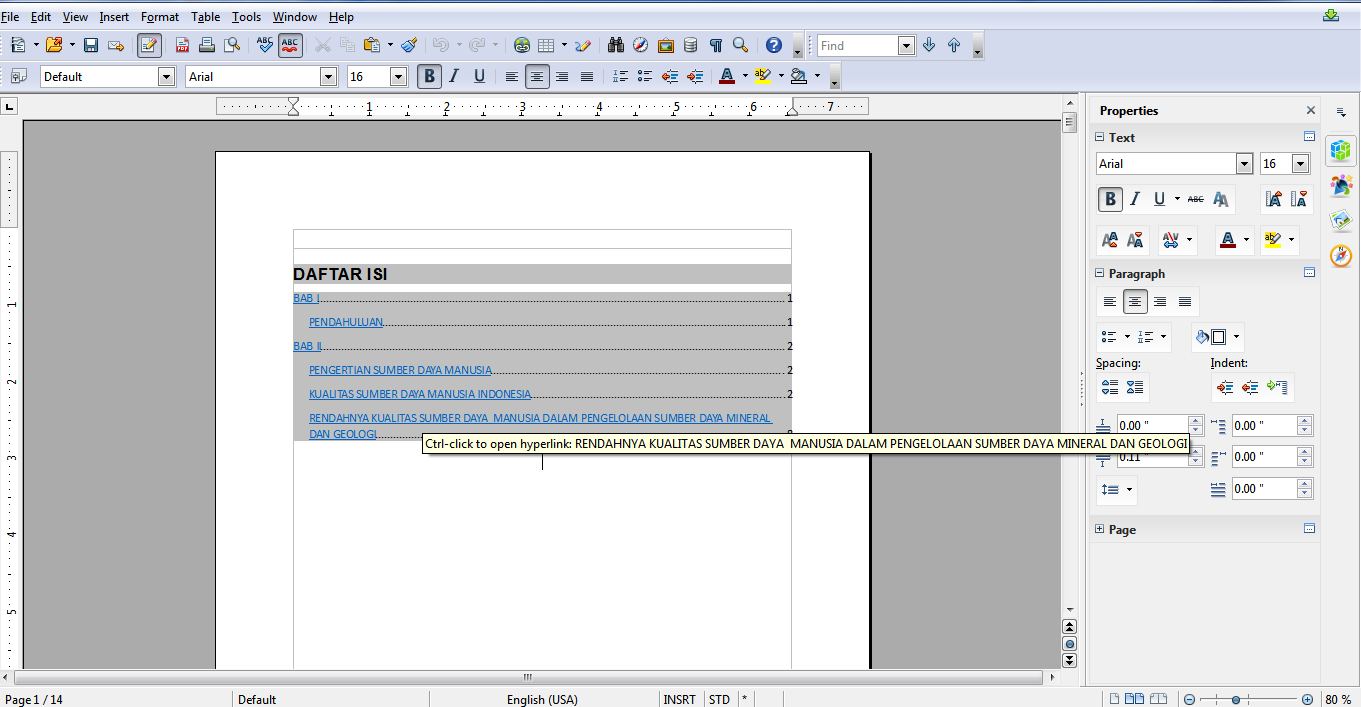1361x707 pixels.
Task: Ctrl-click aside, click the PENDAHULUAN hyperlink
Action: coord(346,321)
